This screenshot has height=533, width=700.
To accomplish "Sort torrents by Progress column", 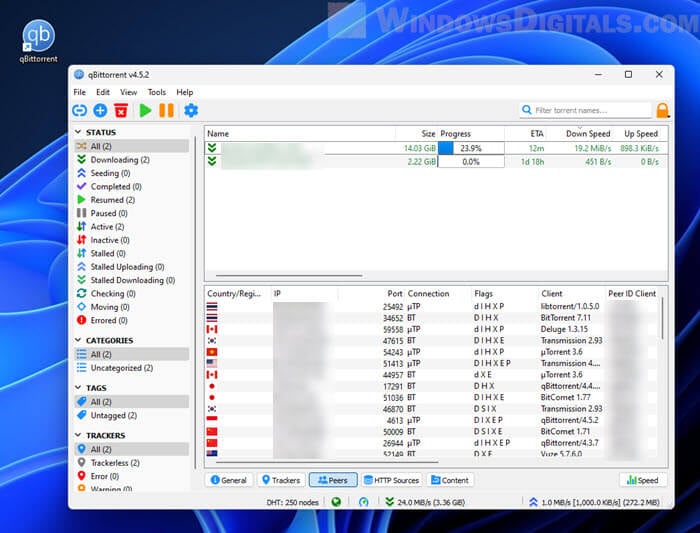I will (x=471, y=133).
